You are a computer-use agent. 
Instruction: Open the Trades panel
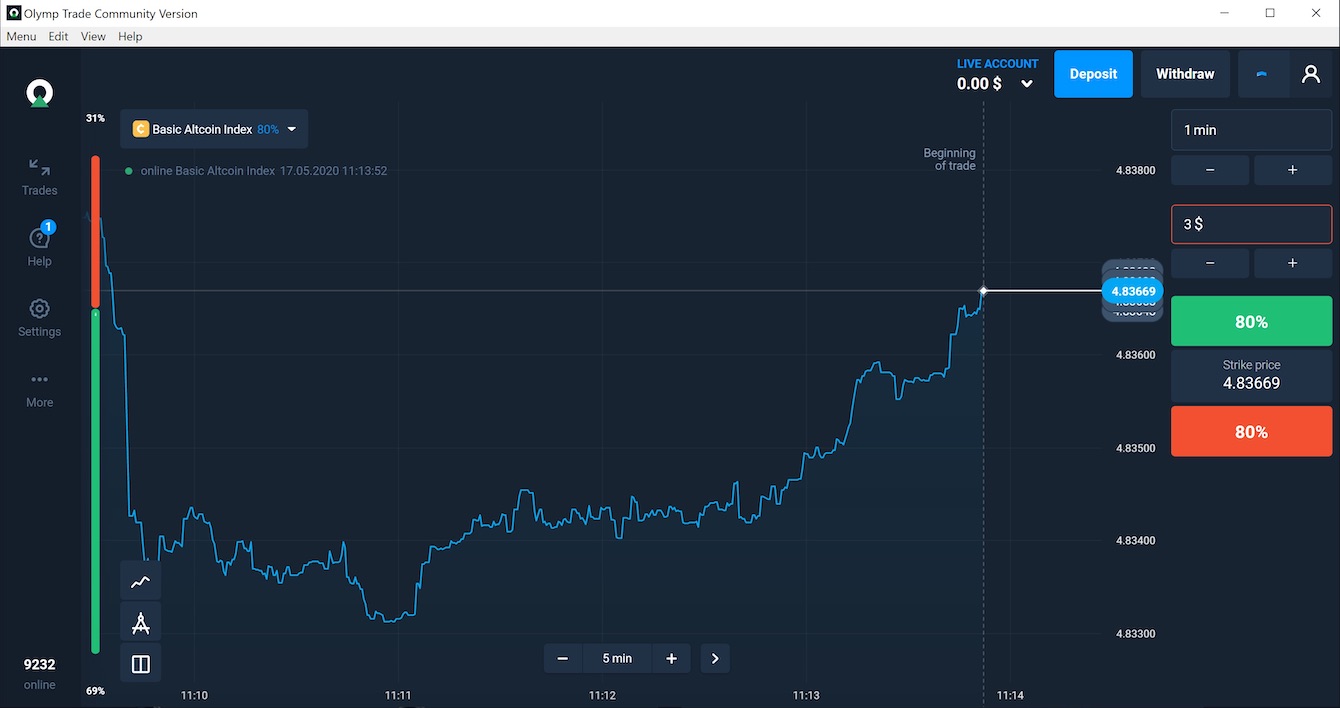pyautogui.click(x=40, y=176)
